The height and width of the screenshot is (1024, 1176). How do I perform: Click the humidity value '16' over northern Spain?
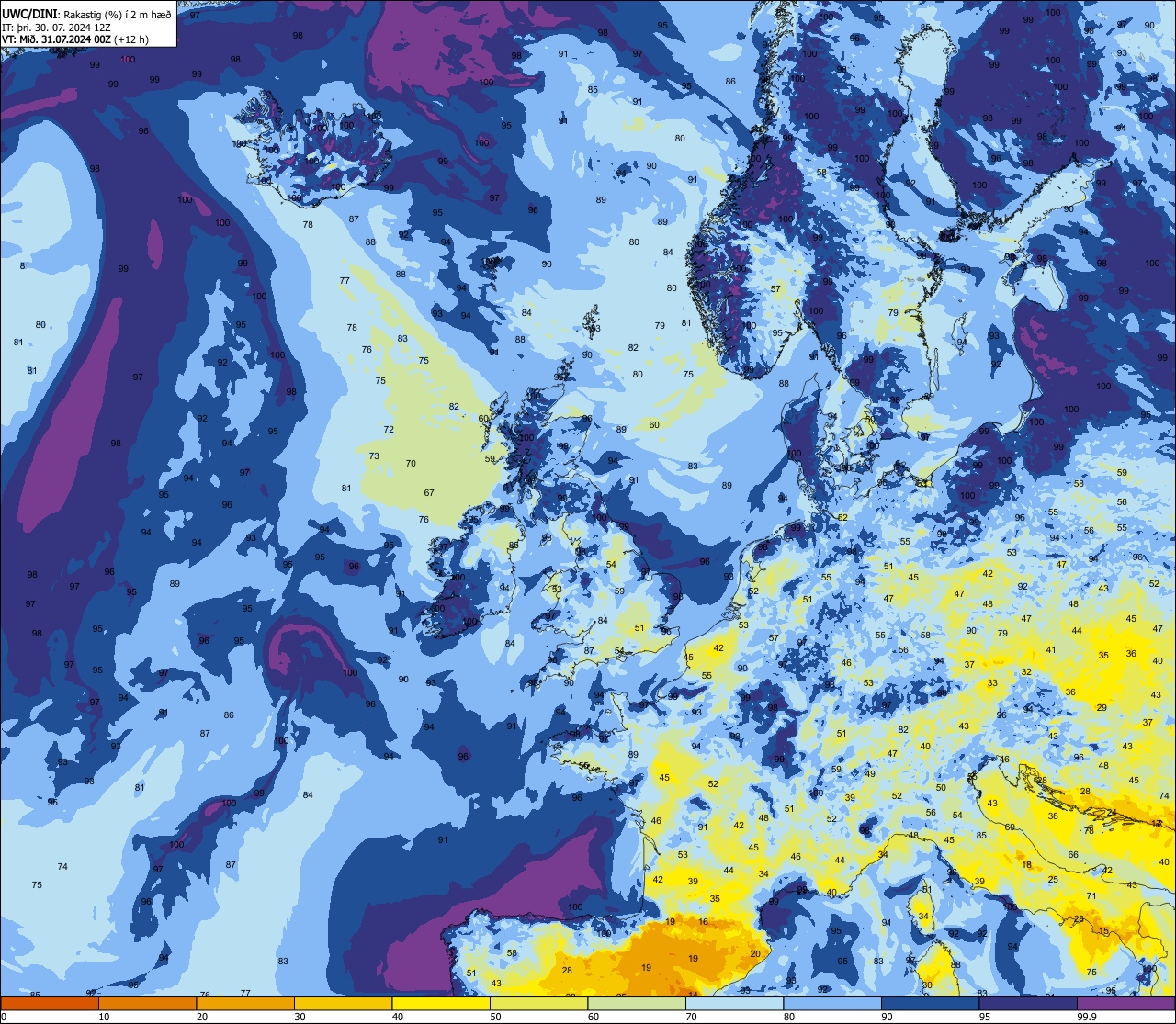click(703, 922)
